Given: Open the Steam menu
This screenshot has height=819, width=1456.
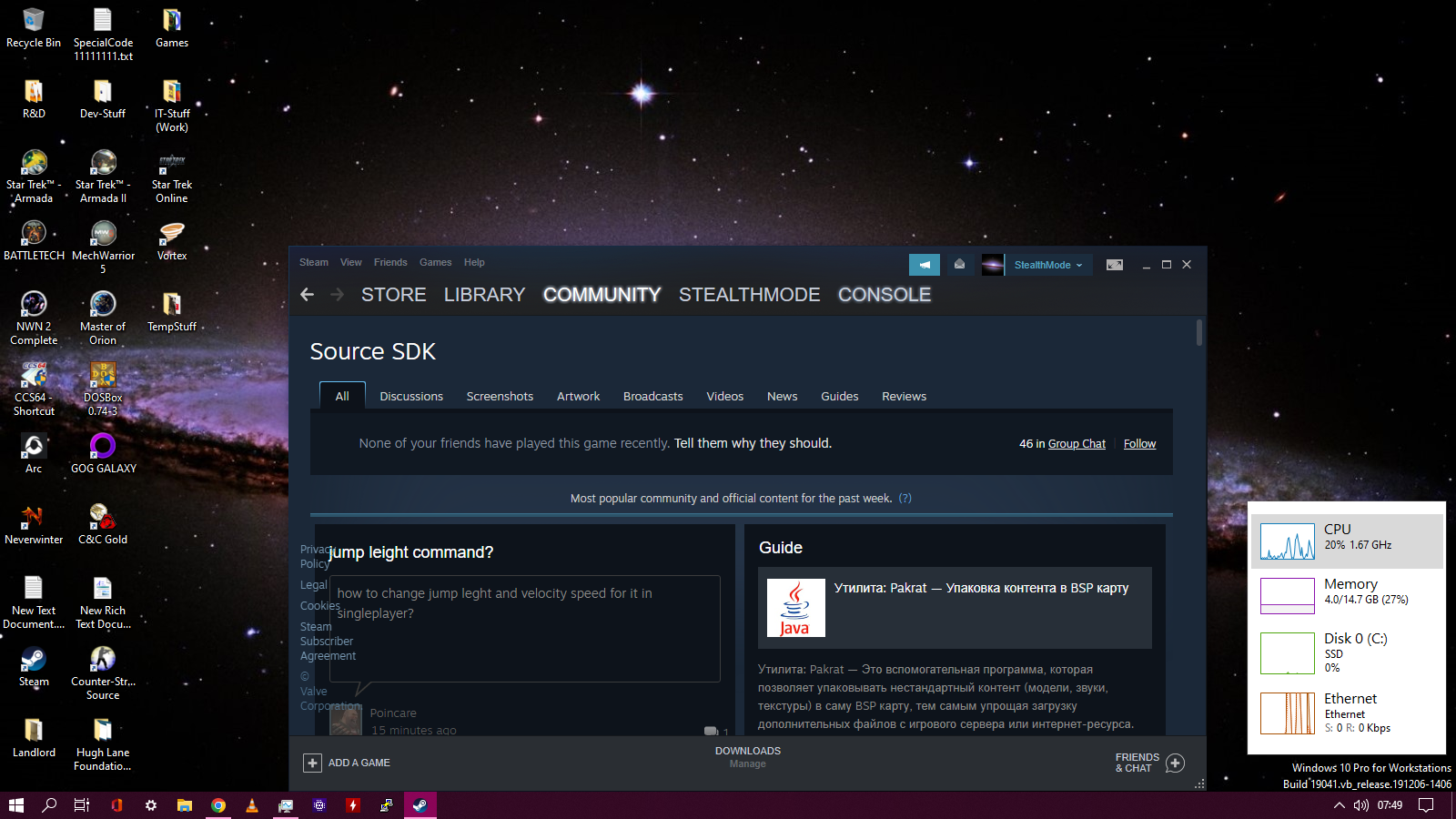Looking at the screenshot, I should click(314, 262).
